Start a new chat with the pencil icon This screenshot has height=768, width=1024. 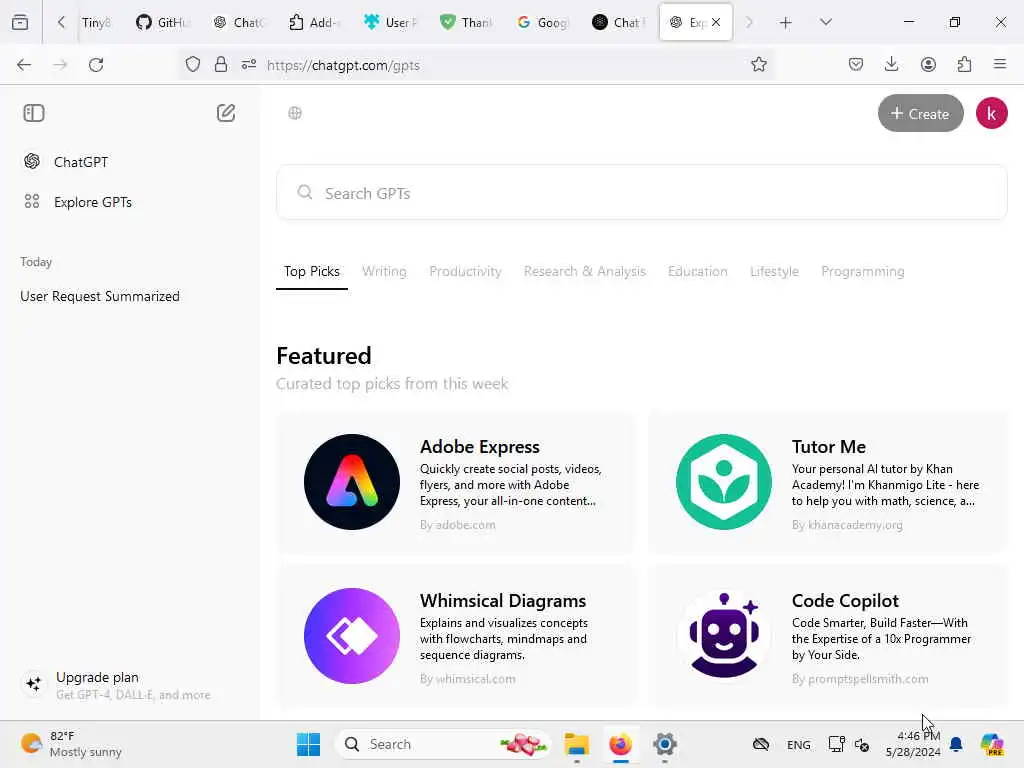pyautogui.click(x=226, y=113)
